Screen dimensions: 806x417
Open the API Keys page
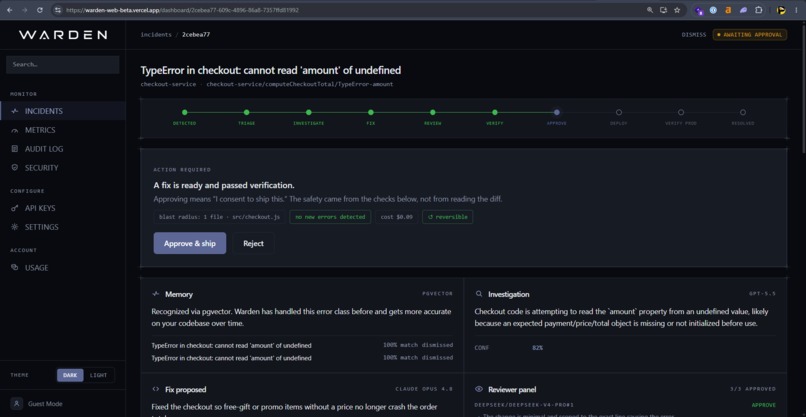tap(63, 208)
